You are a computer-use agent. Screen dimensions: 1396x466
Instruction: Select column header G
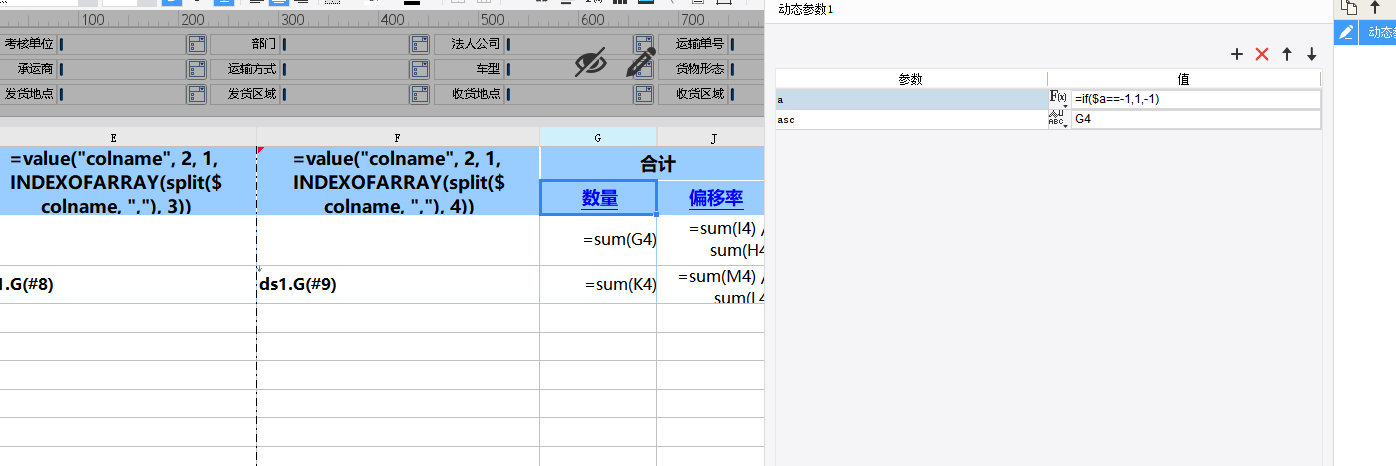click(x=598, y=138)
